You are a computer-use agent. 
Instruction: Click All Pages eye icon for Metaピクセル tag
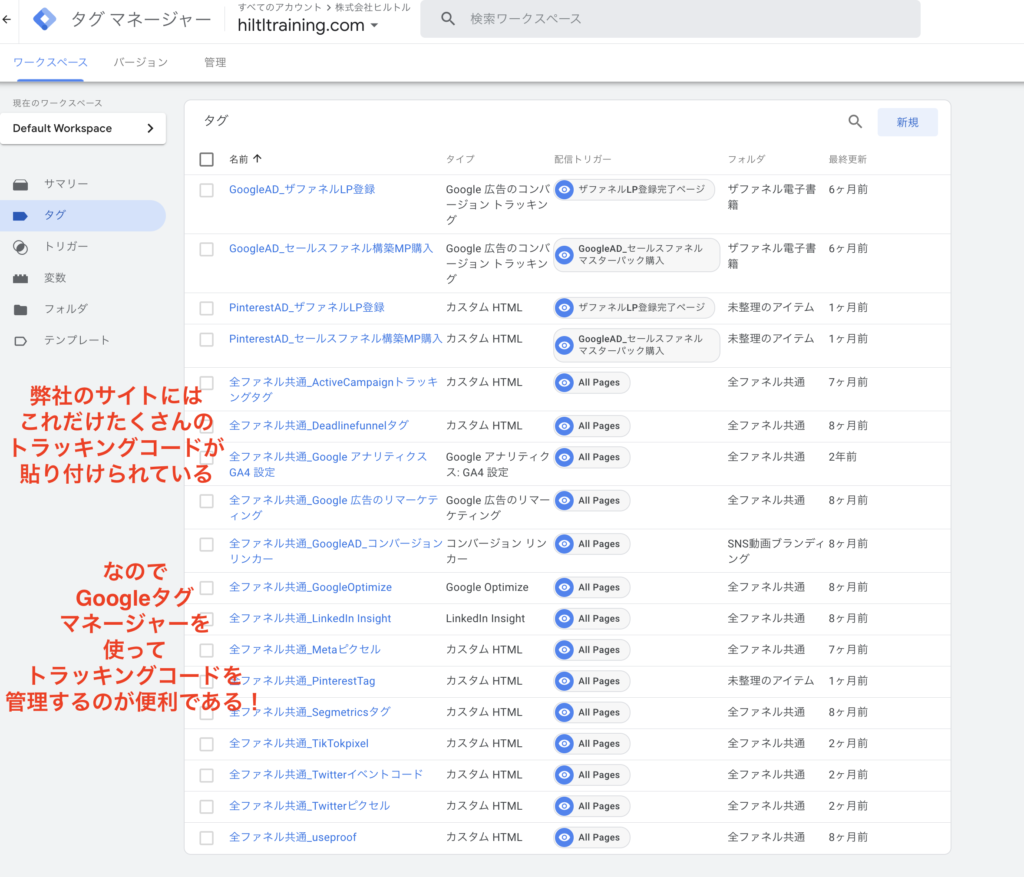pos(564,650)
